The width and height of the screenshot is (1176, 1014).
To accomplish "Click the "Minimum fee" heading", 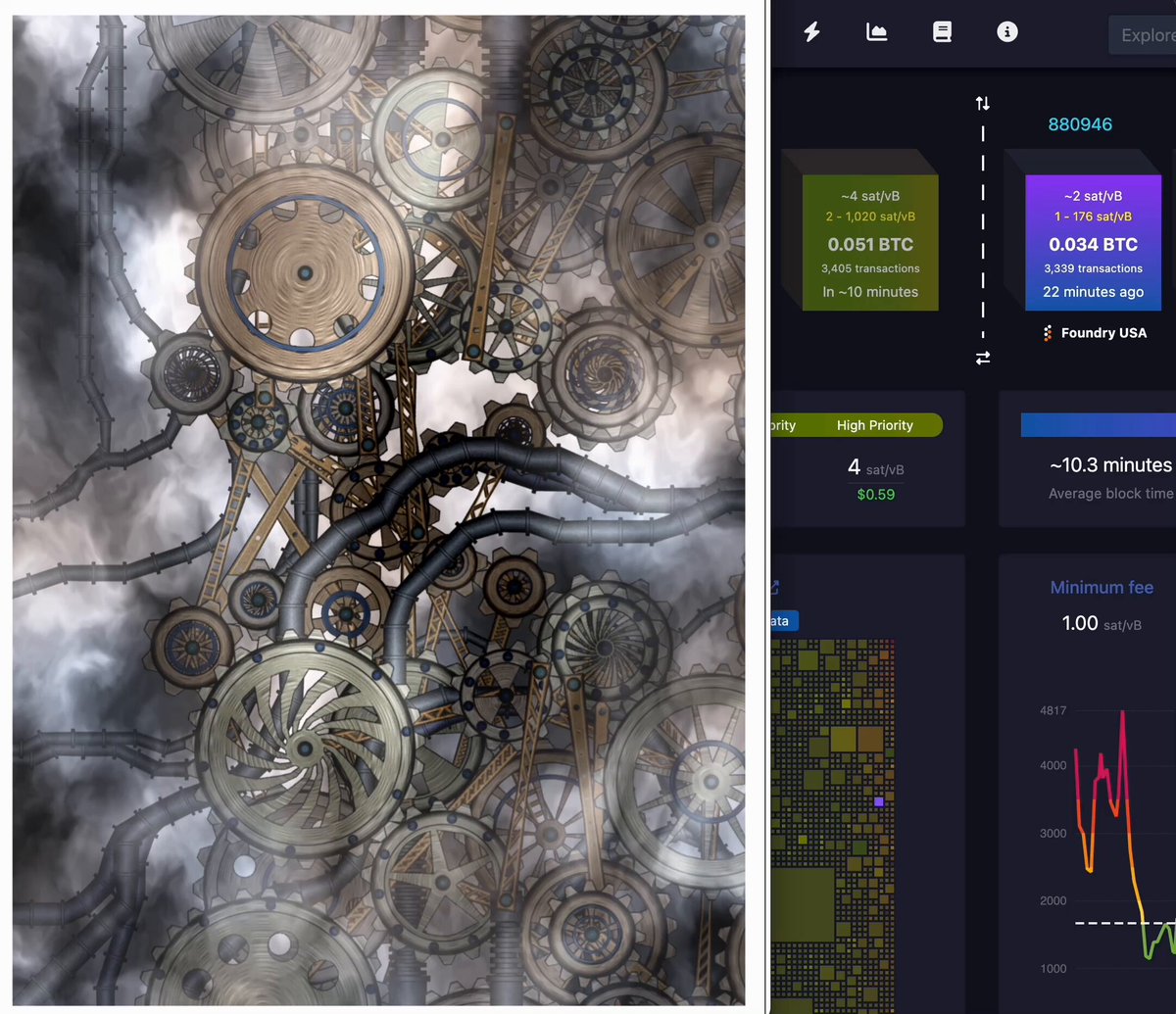I will [1102, 588].
